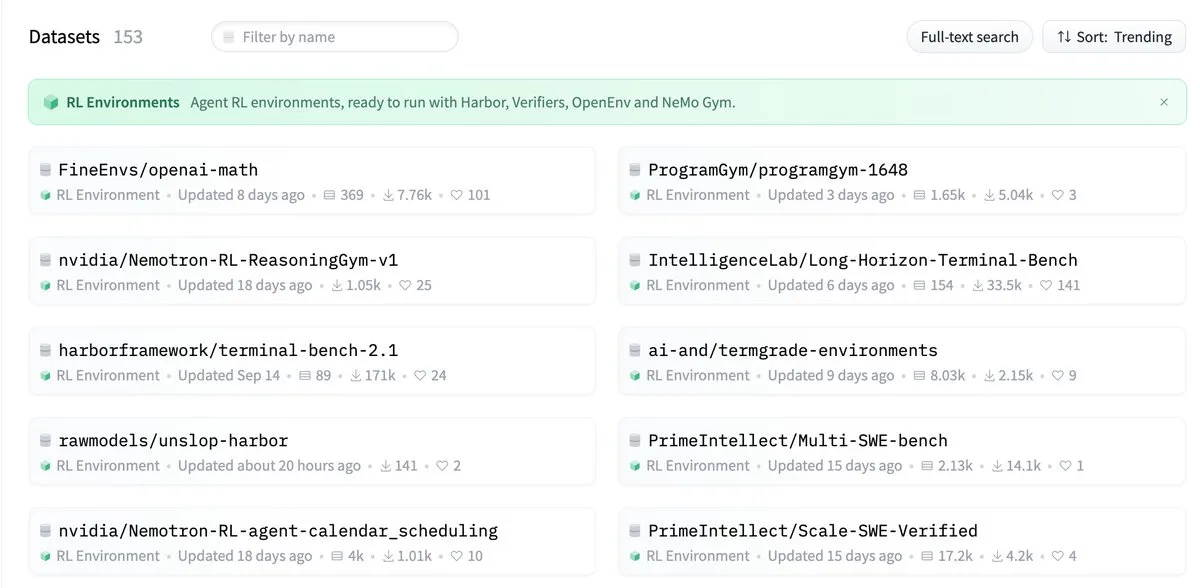Click the dataset icon beside FineEnvs/openai-math
This screenshot has width=1200, height=588.
[45, 170]
